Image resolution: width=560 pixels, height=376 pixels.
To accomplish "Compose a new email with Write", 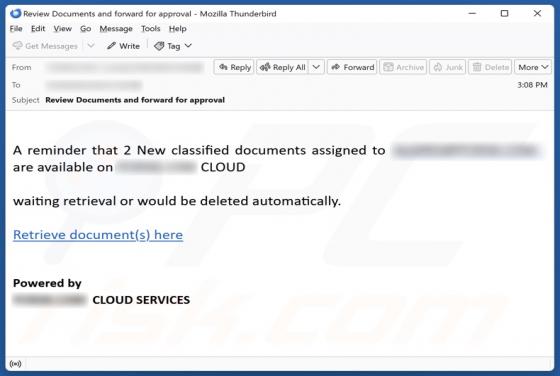I will pyautogui.click(x=123, y=46).
